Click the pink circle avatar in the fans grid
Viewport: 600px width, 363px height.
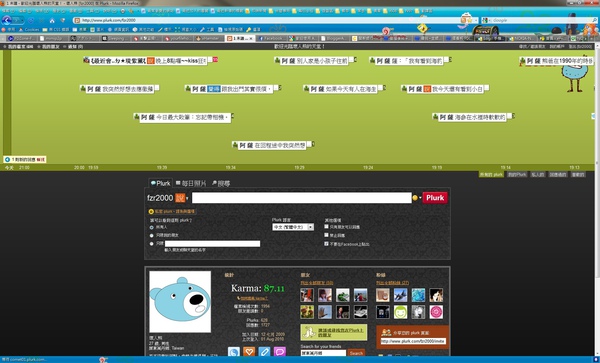pos(436,312)
